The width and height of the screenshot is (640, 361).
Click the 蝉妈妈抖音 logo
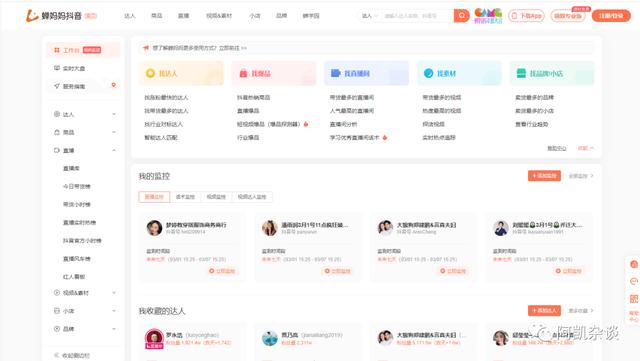(x=54, y=16)
